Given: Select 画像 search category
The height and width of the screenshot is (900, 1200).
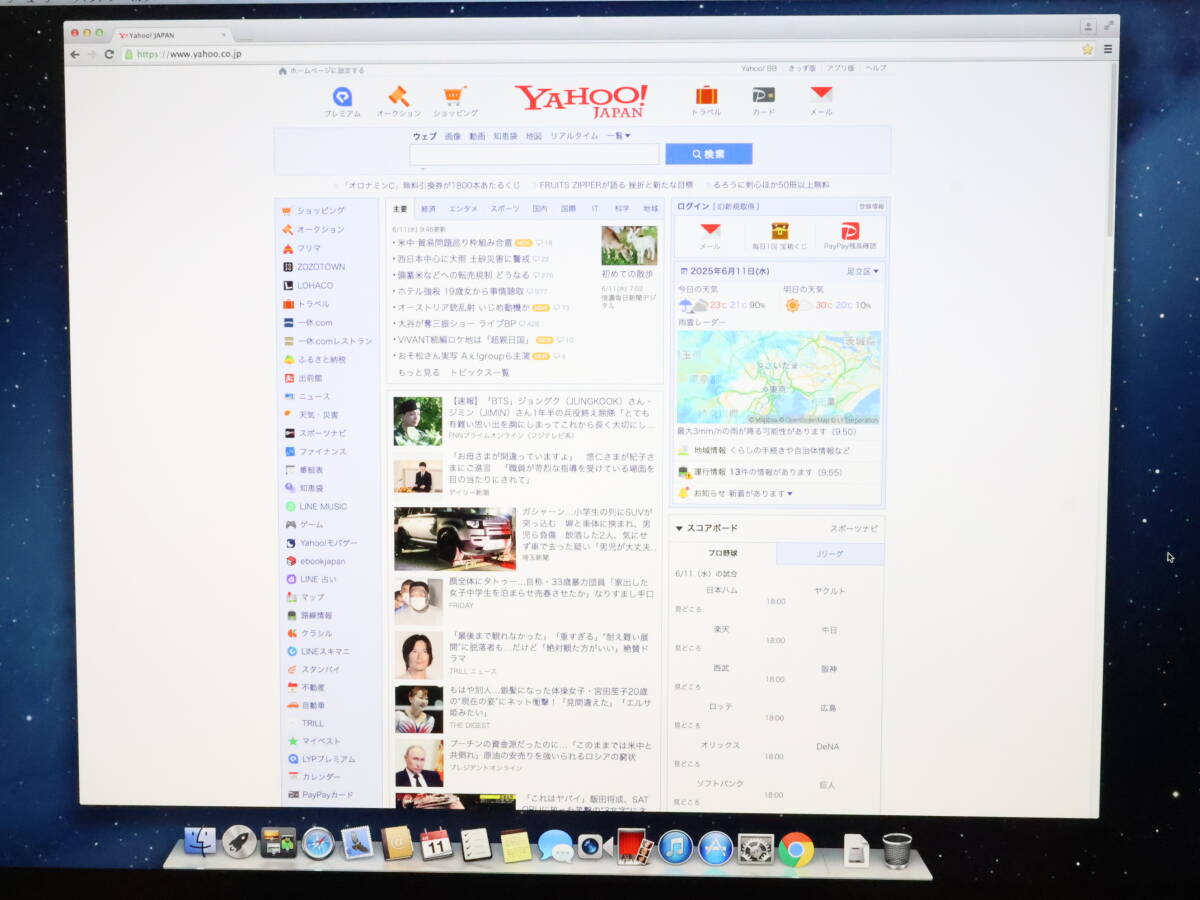Looking at the screenshot, I should tap(453, 136).
